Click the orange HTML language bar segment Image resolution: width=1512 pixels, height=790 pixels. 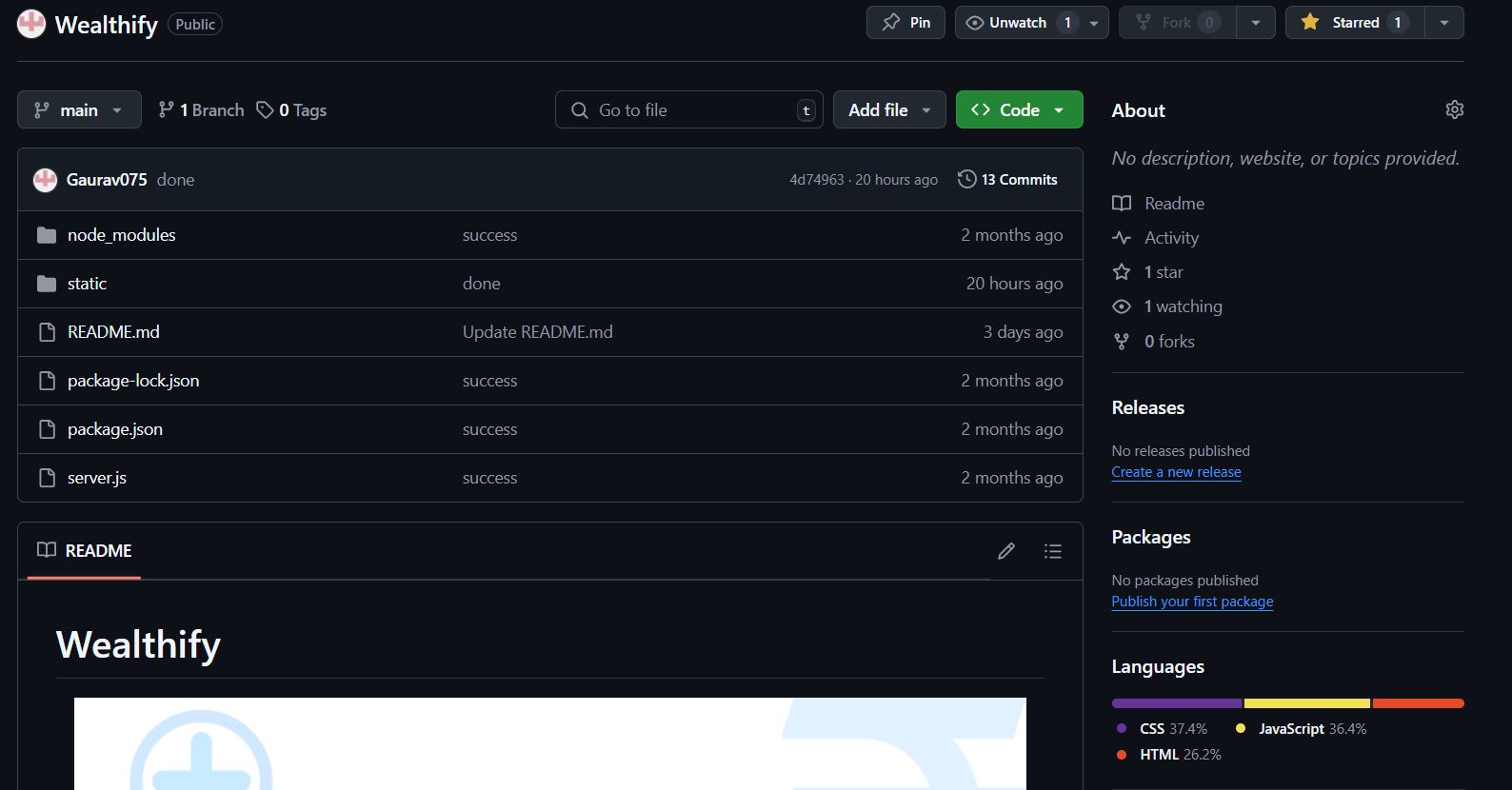tap(1419, 703)
